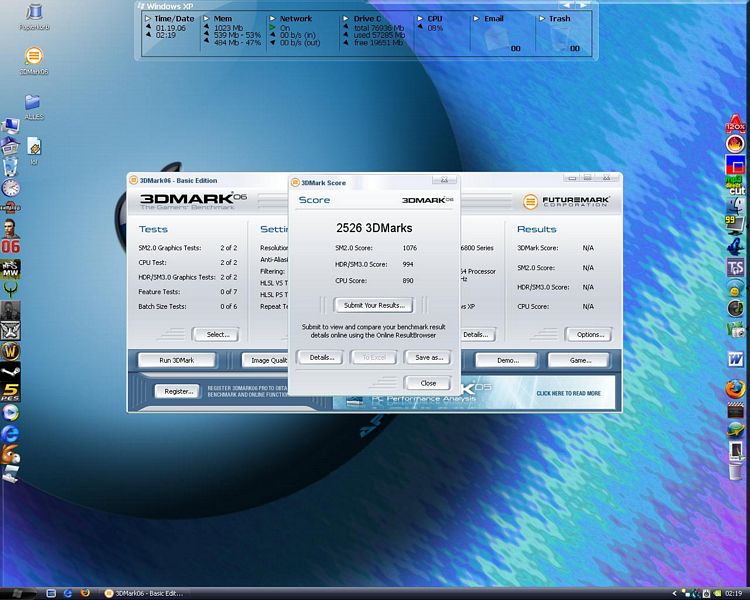The height and width of the screenshot is (600, 750).
Task: Click Internet Explorer quick launch icon
Action: 68,593
